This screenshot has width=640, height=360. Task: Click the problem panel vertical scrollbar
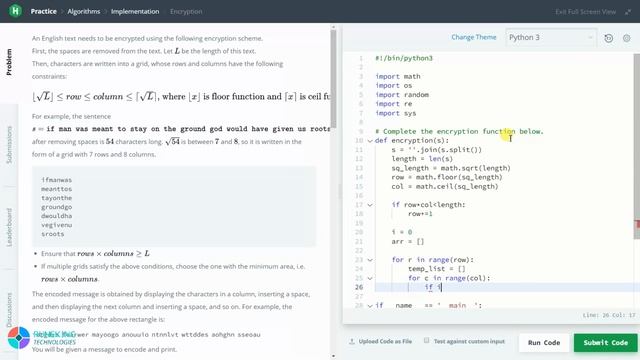click(333, 80)
